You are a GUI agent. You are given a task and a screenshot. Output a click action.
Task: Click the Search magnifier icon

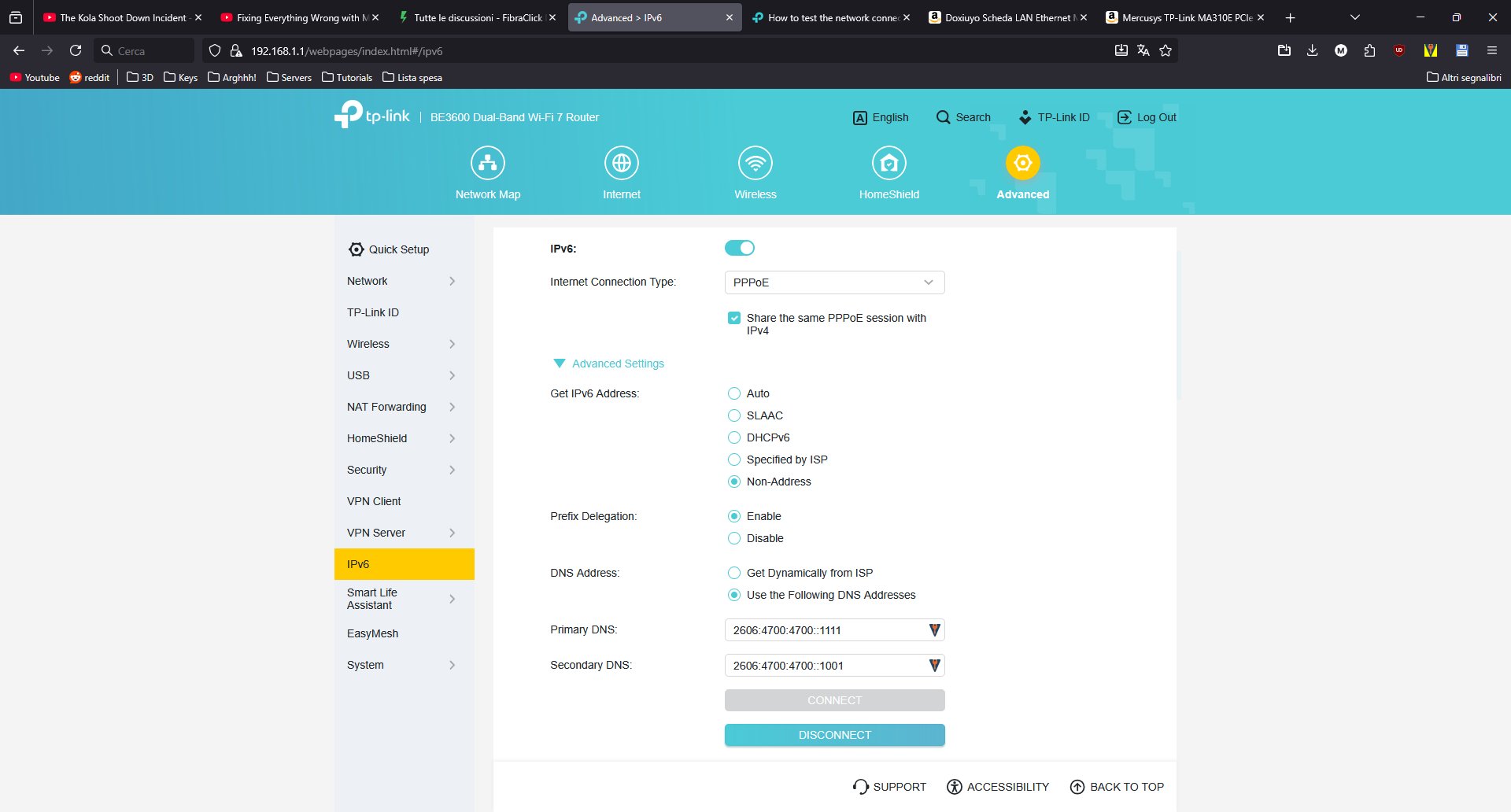click(x=943, y=117)
